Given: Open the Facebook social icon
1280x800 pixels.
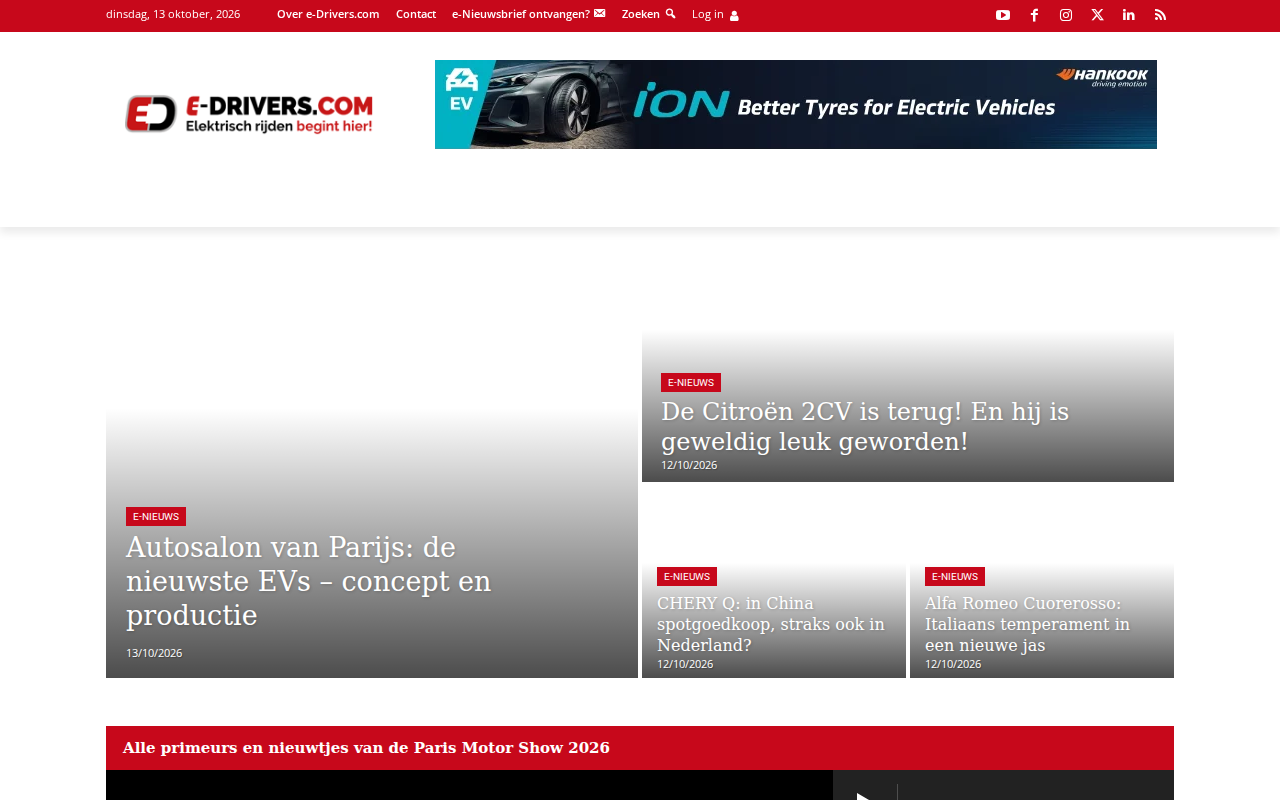Looking at the screenshot, I should click(1035, 15).
